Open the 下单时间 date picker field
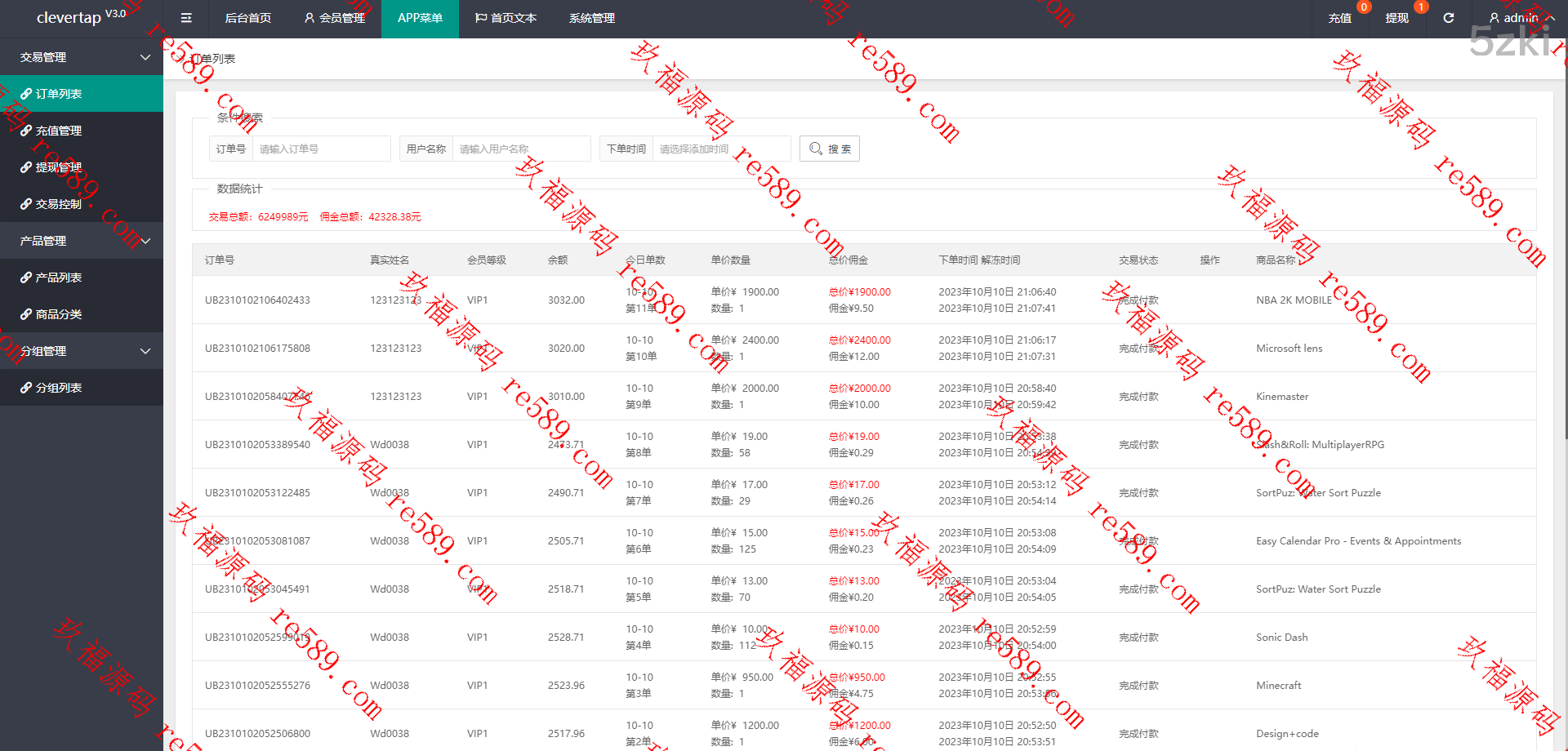The width and height of the screenshot is (1568, 751). point(720,149)
